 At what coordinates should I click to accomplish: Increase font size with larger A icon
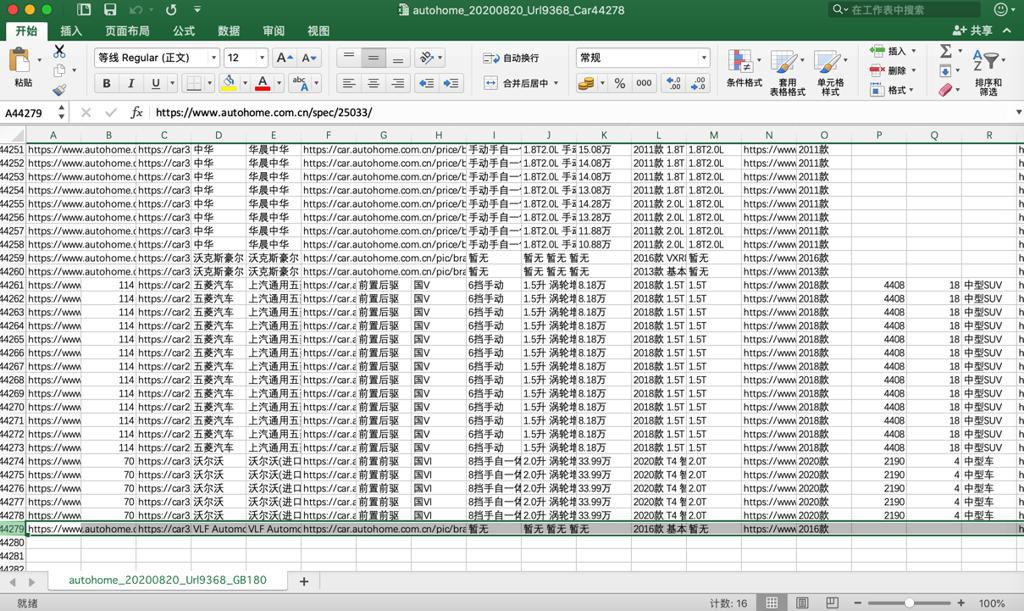tap(284, 57)
